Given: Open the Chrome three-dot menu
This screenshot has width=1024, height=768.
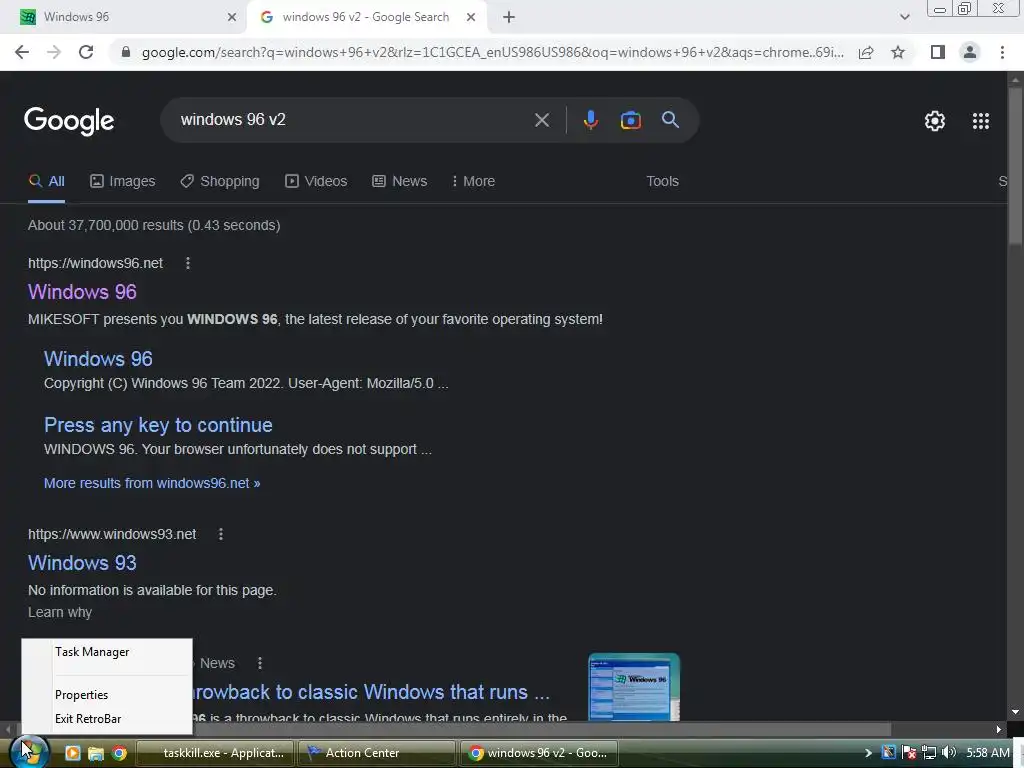Looking at the screenshot, I should [x=1002, y=52].
